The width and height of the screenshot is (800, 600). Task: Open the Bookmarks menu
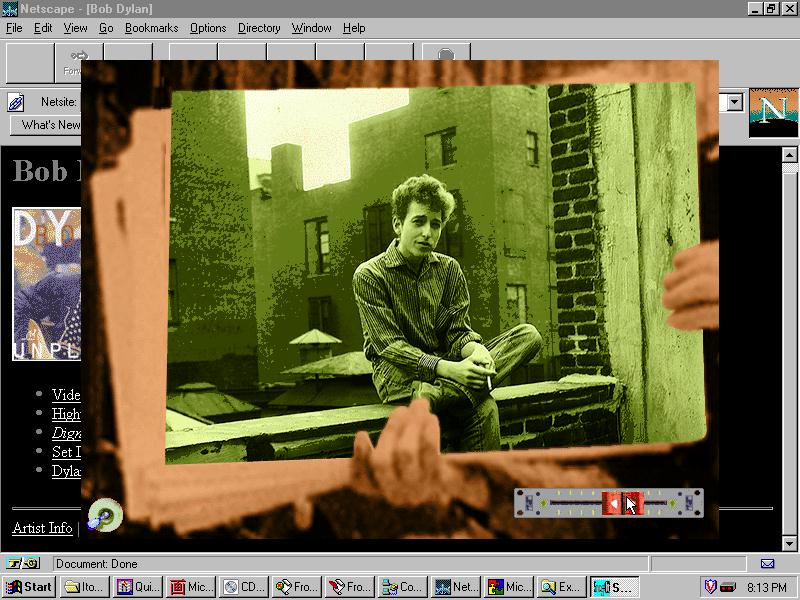[152, 28]
